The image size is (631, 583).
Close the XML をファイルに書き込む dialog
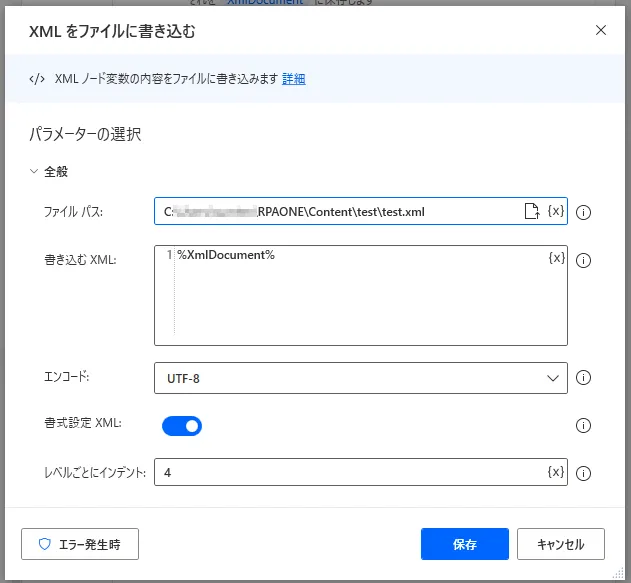[x=600, y=30]
